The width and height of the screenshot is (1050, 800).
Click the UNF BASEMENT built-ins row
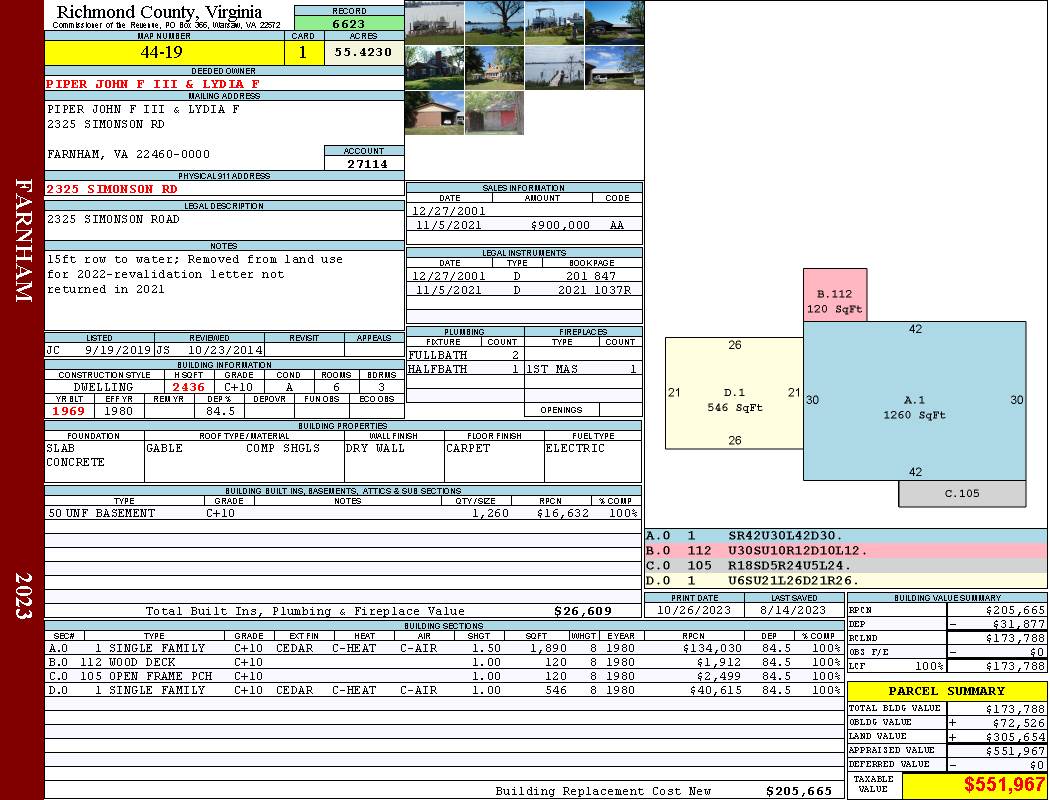point(343,513)
